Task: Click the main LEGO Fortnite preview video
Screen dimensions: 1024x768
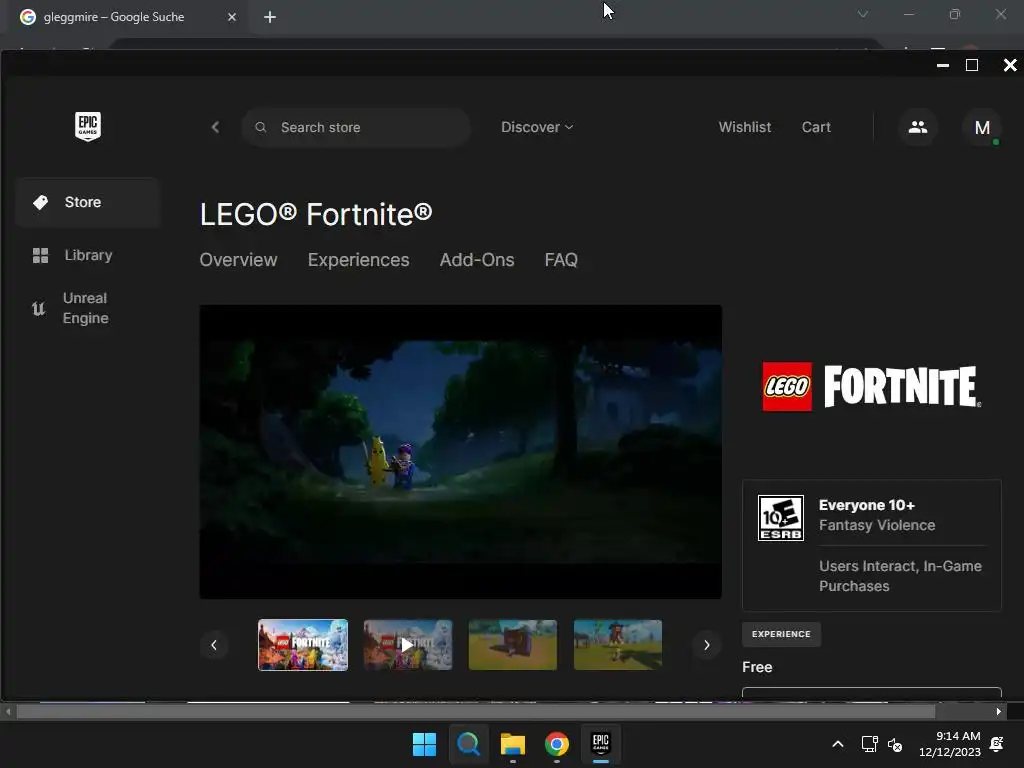Action: click(460, 452)
